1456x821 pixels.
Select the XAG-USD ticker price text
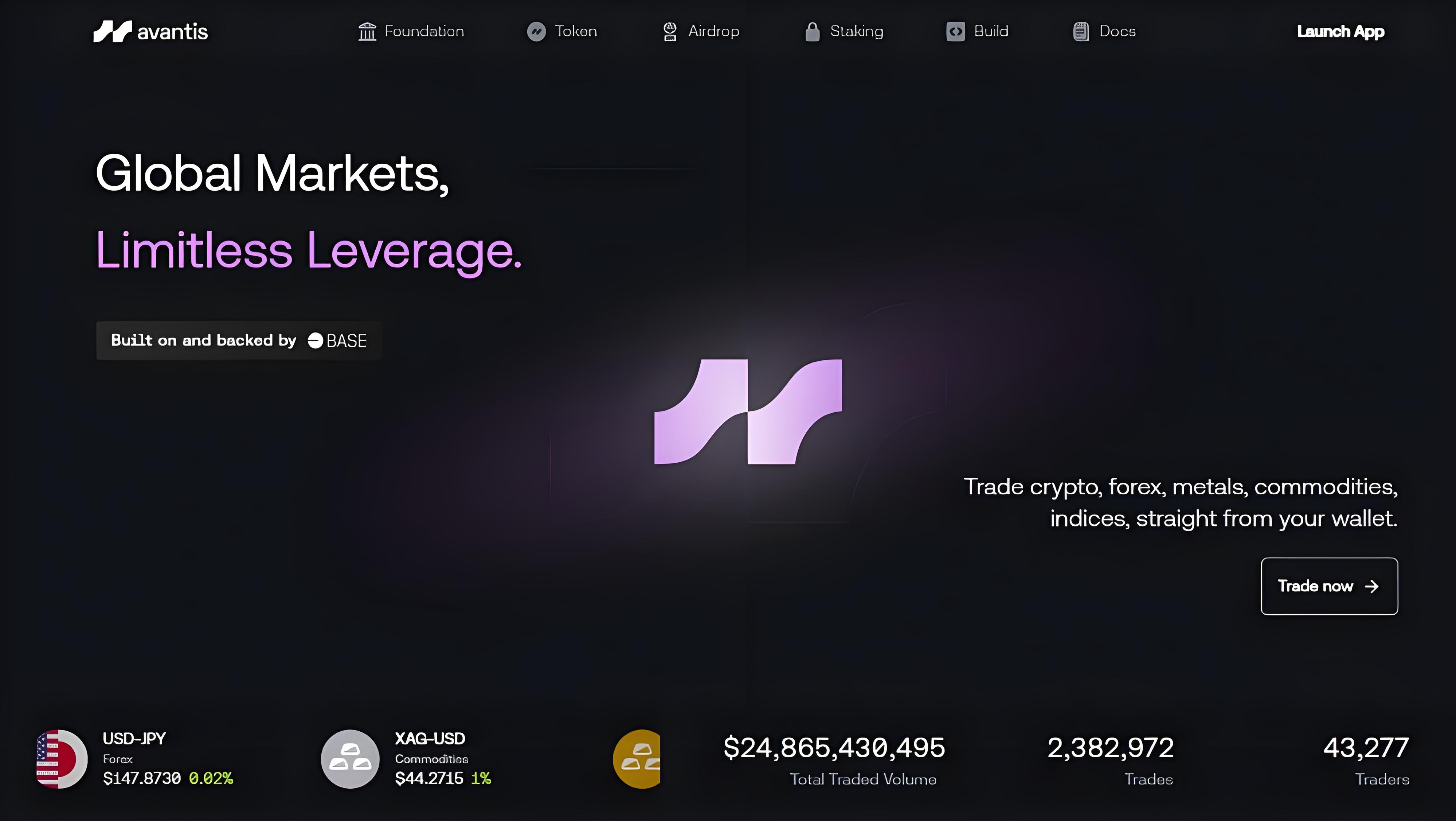click(x=429, y=779)
